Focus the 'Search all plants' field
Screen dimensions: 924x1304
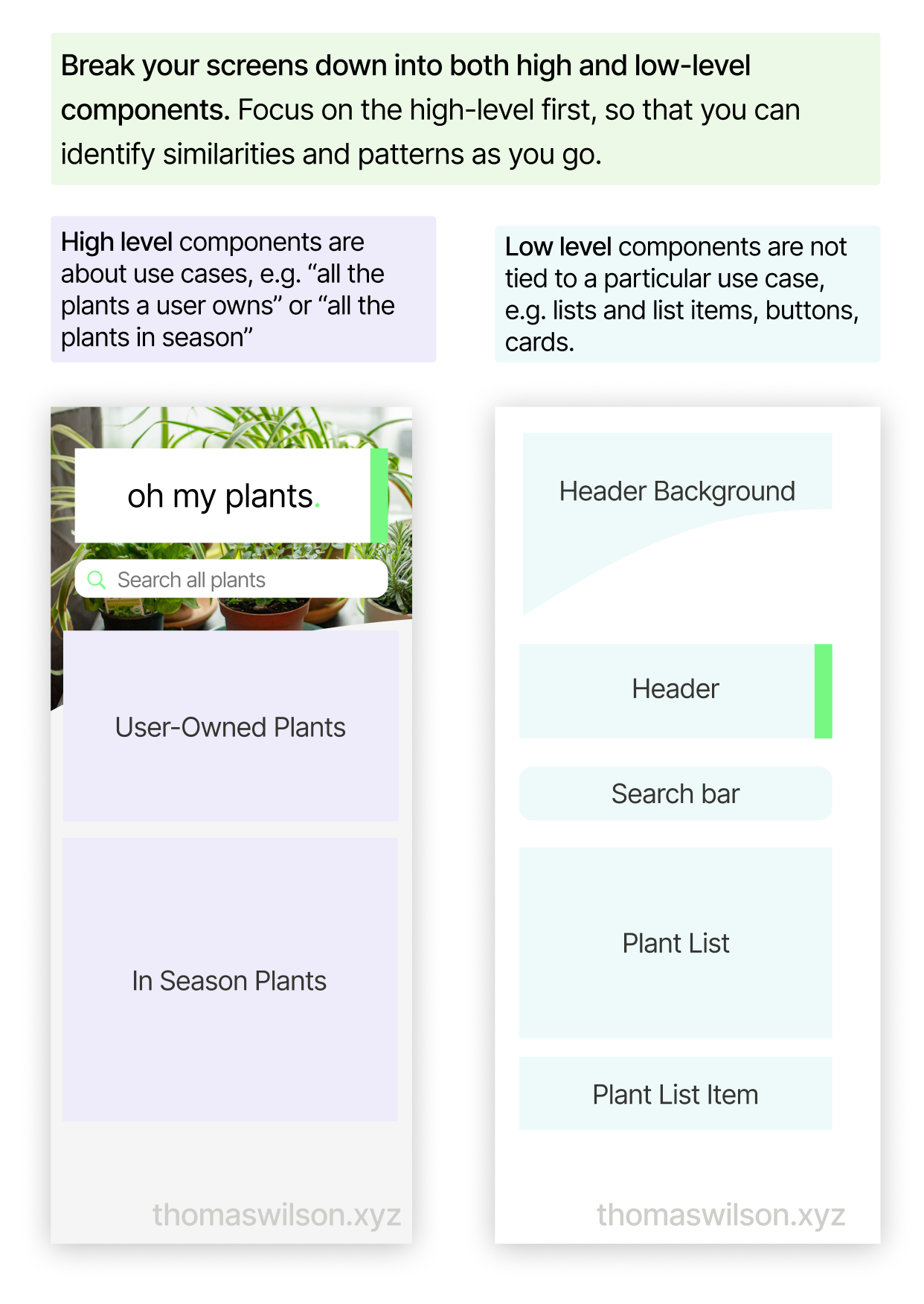tap(238, 580)
